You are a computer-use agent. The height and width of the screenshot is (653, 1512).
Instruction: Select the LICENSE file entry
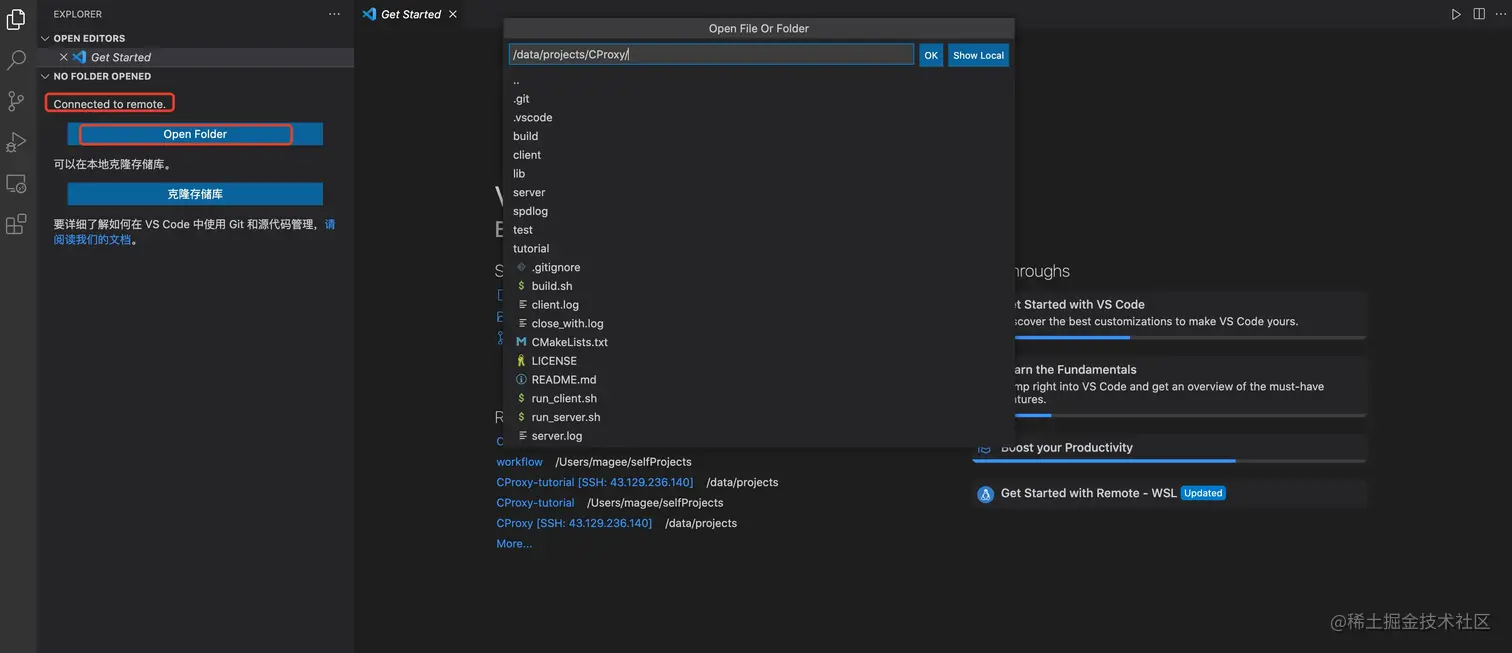point(759,360)
